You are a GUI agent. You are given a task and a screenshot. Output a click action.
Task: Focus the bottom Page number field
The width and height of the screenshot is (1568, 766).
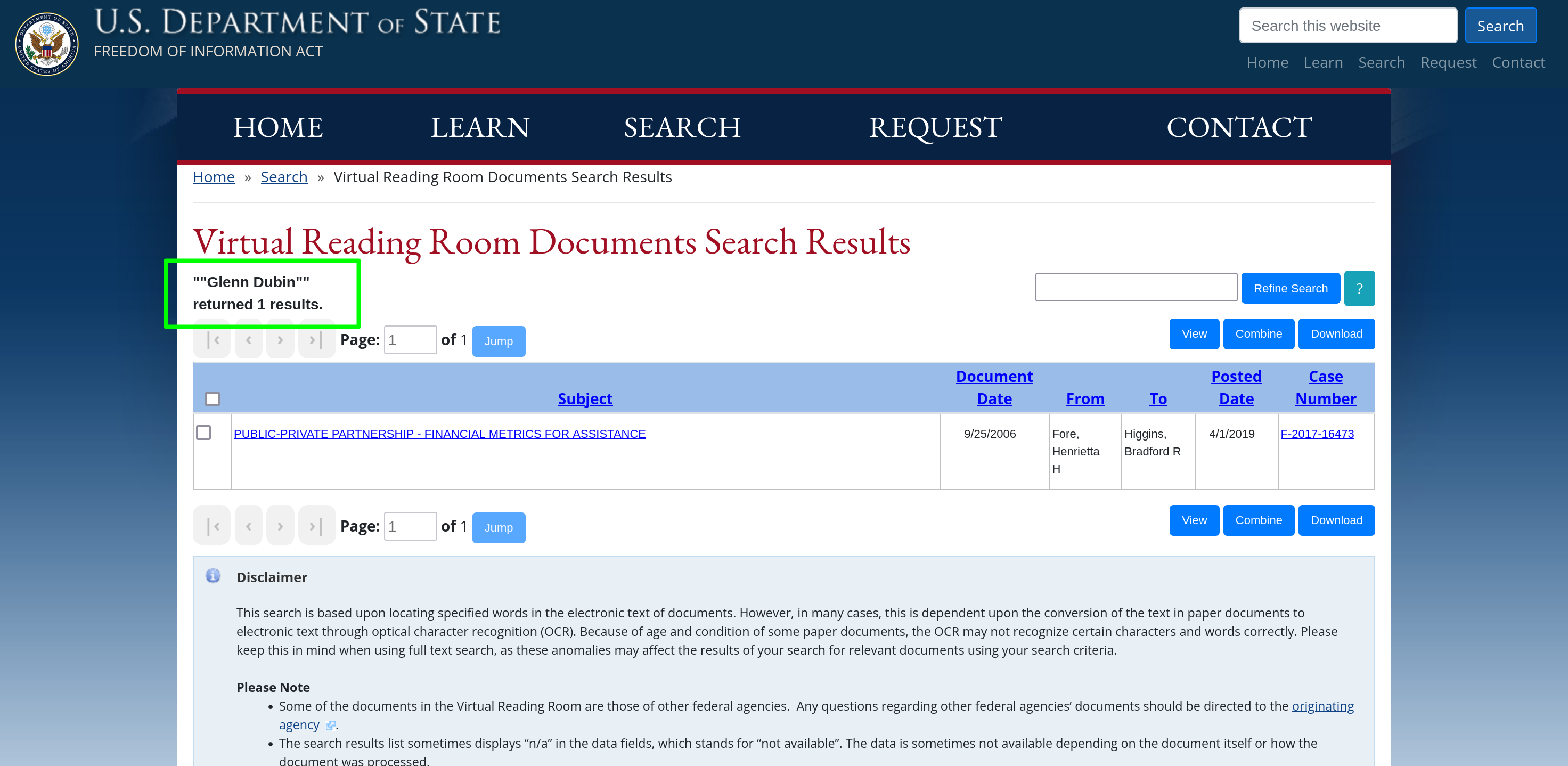[410, 526]
